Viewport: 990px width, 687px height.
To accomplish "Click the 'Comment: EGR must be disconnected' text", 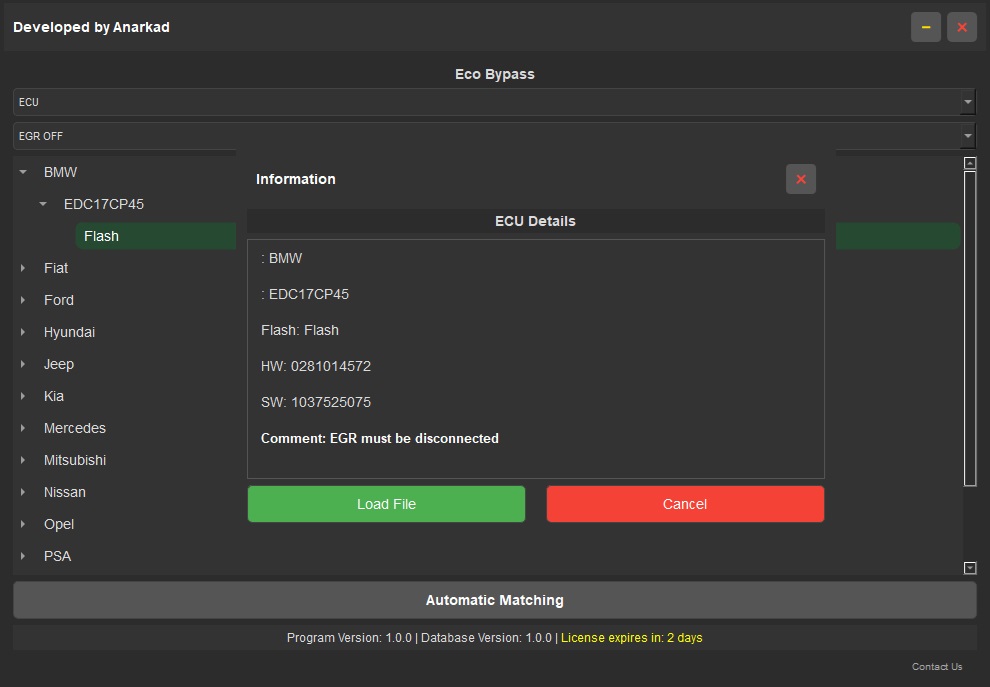I will point(379,438).
